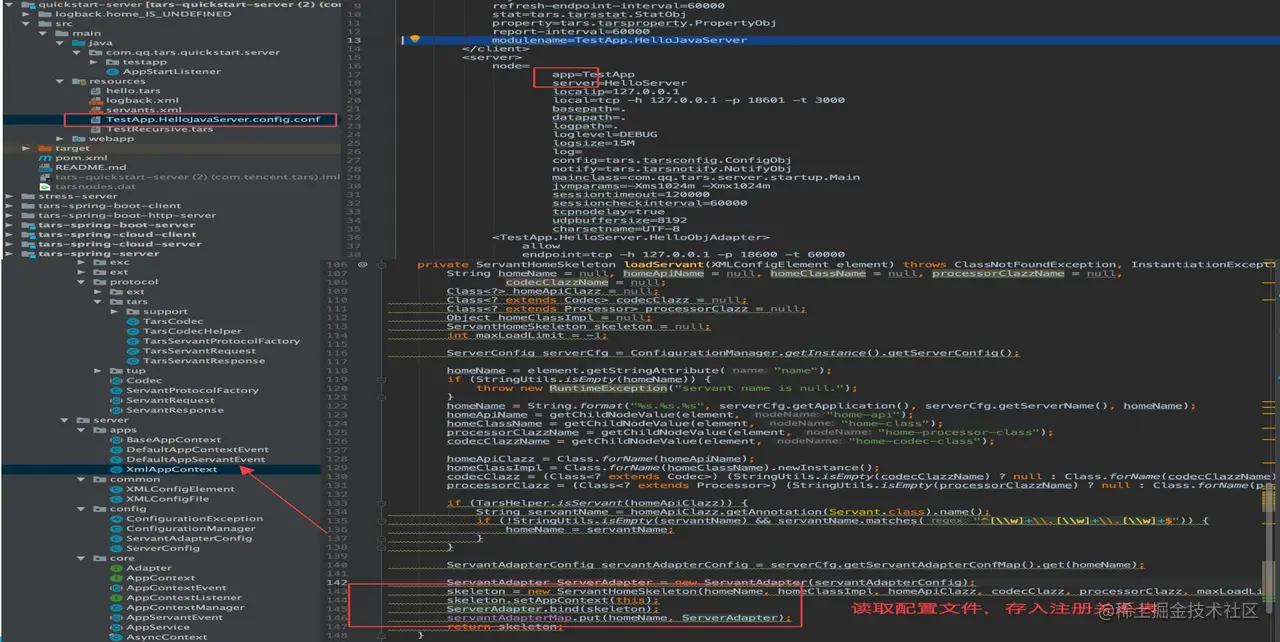Select DefaultAppServantEvent class

197,459
